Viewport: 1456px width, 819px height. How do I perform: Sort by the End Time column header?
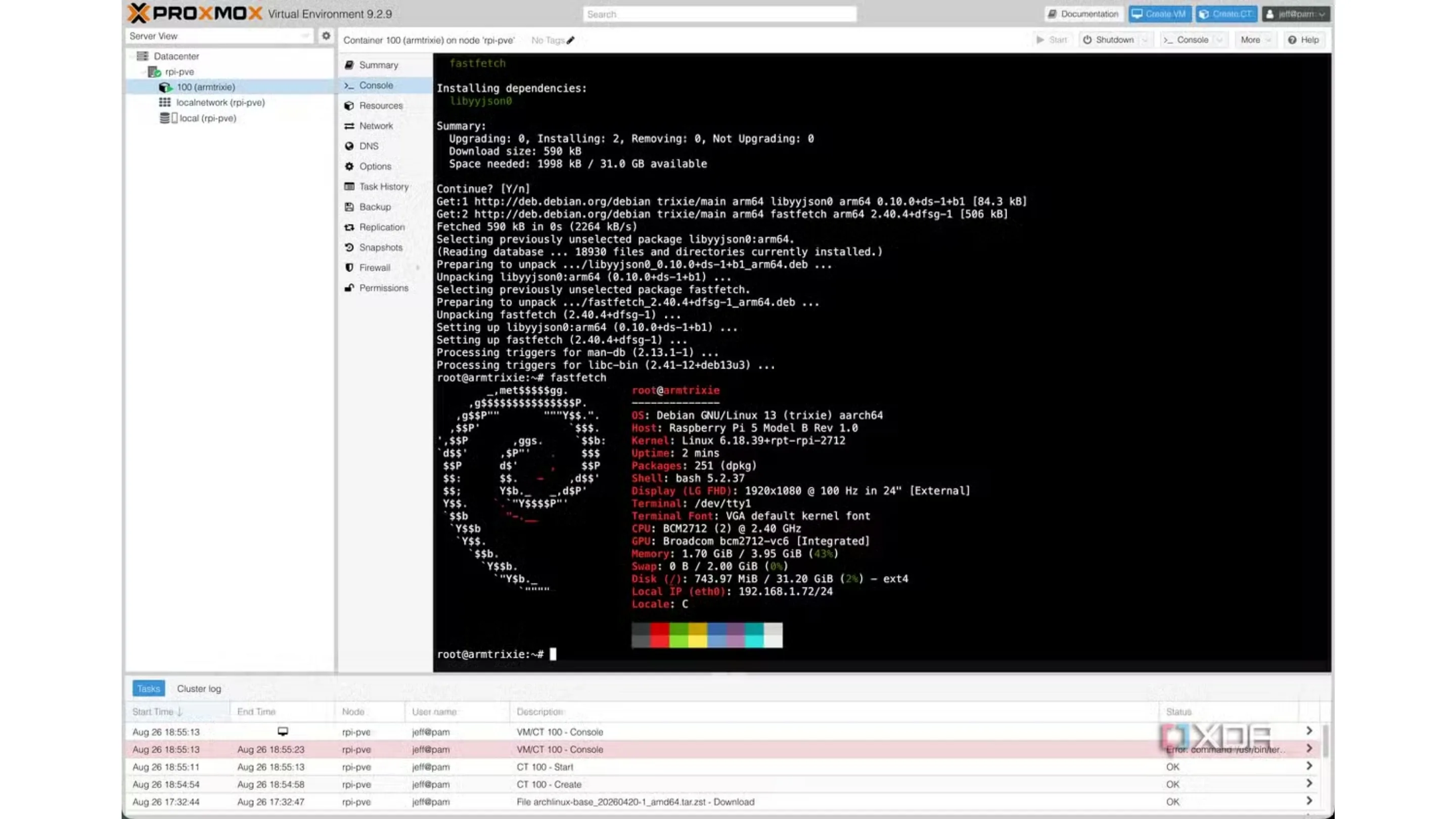[x=282, y=712]
